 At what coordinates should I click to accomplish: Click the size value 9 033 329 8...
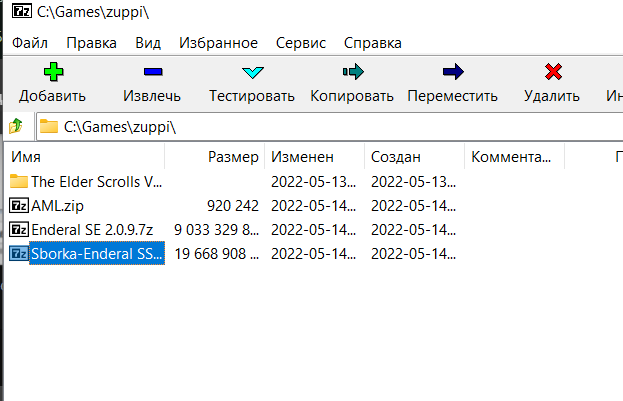pos(217,230)
